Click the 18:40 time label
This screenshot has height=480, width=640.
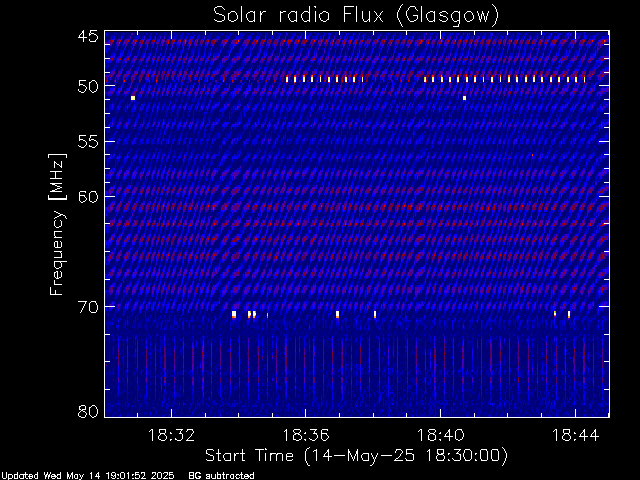pos(440,435)
